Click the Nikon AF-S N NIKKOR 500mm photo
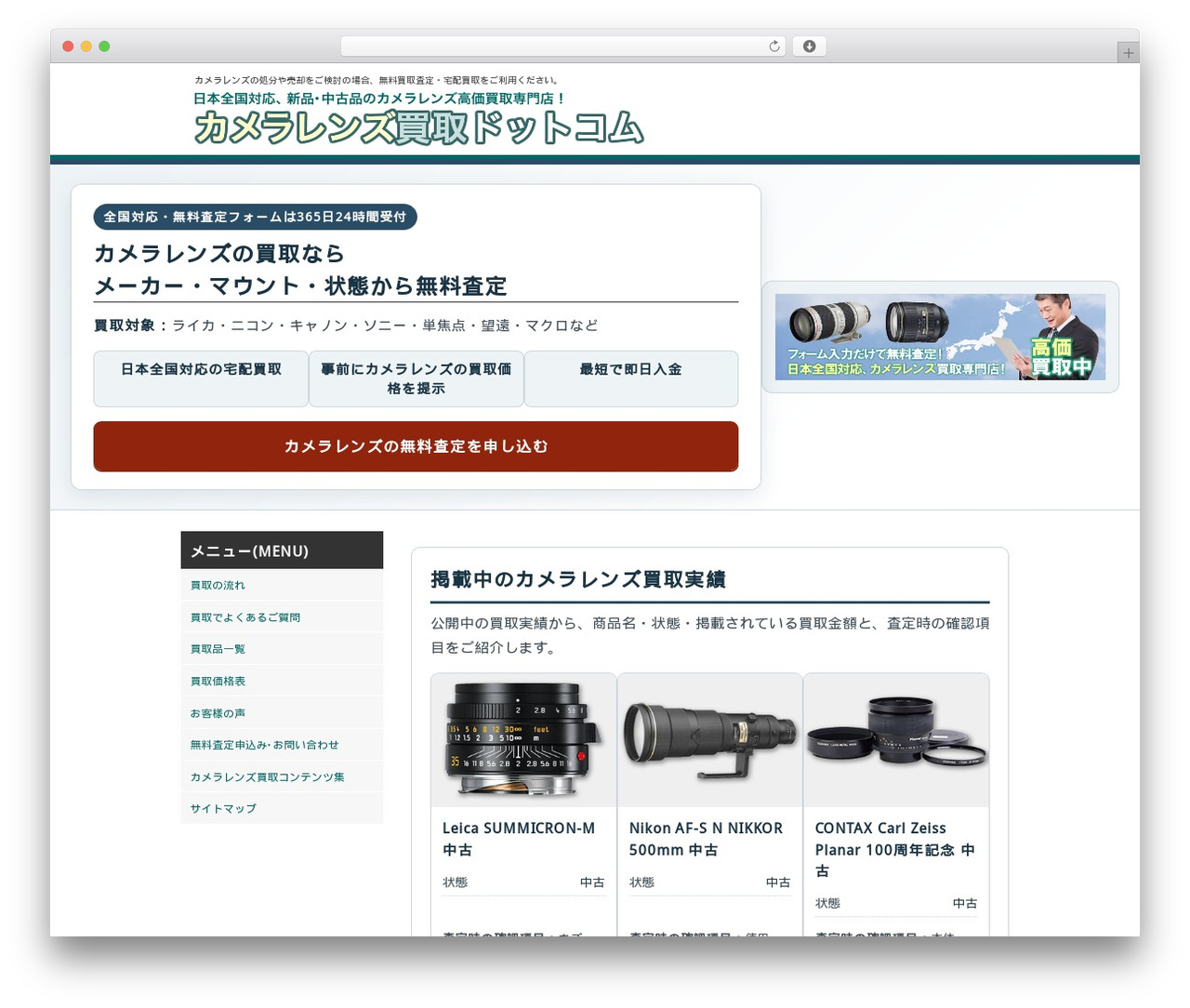The image size is (1190, 1008). (x=709, y=740)
